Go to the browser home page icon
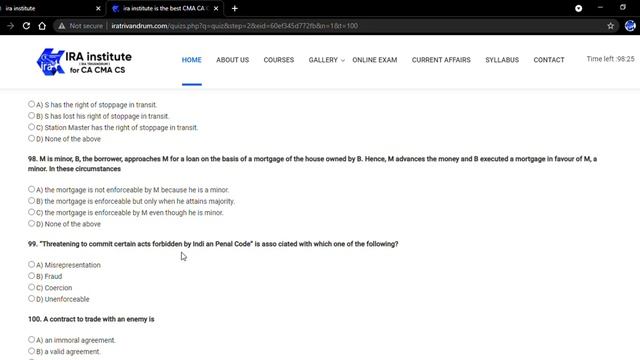640x360 pixels. [42, 26]
